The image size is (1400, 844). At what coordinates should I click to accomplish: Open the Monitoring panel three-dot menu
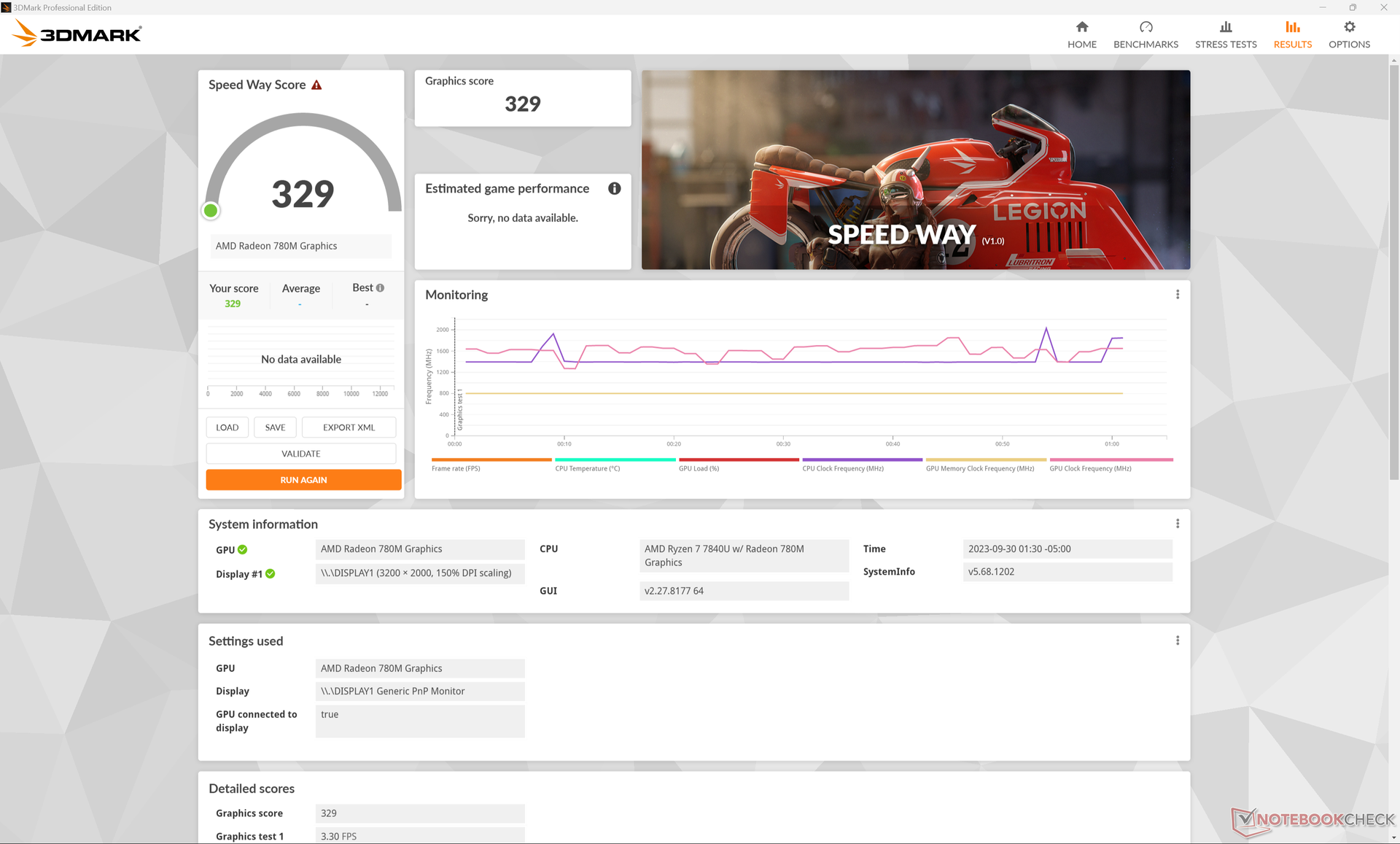click(1177, 295)
